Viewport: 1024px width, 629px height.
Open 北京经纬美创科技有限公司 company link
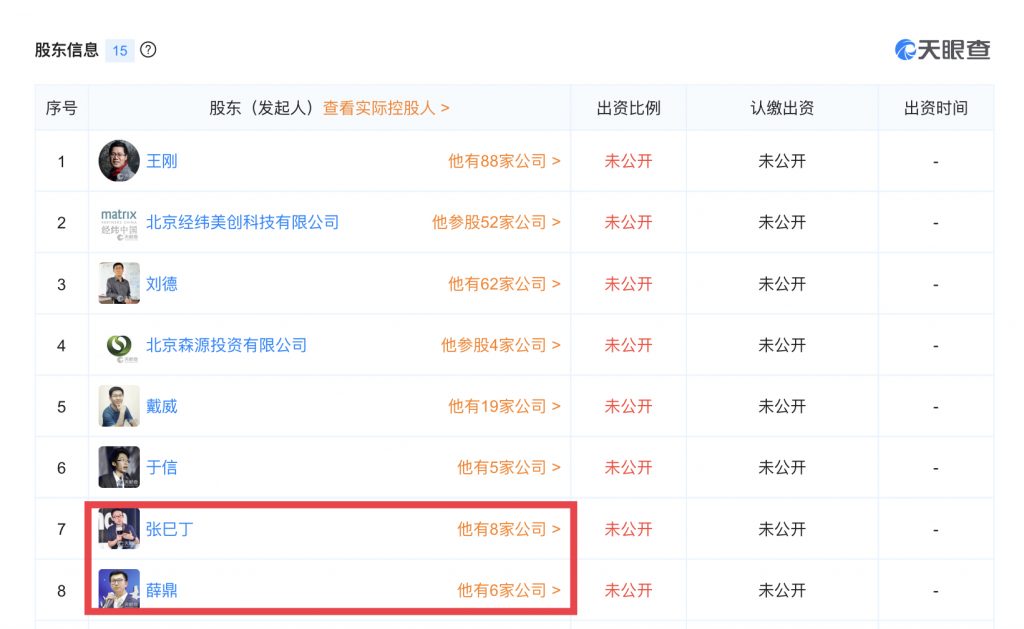point(243,222)
